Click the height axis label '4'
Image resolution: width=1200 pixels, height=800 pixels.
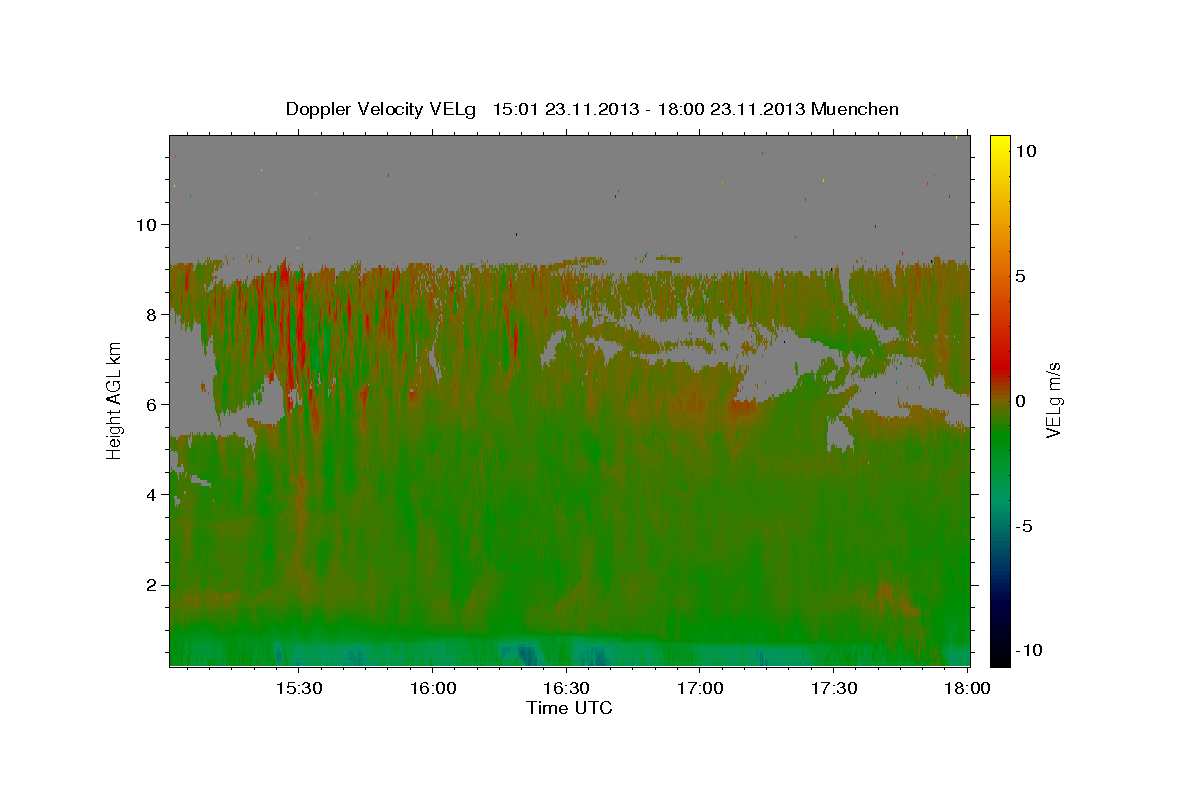click(154, 494)
